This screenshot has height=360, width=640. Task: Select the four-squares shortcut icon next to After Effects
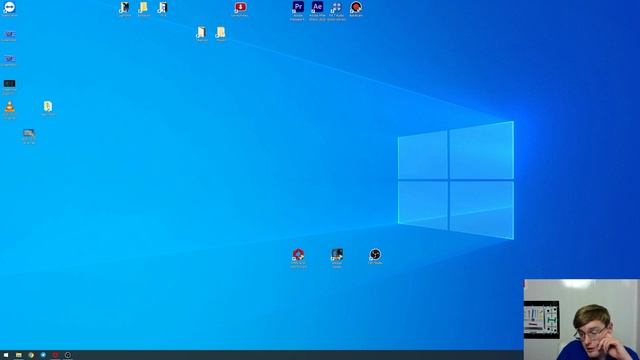336,7
